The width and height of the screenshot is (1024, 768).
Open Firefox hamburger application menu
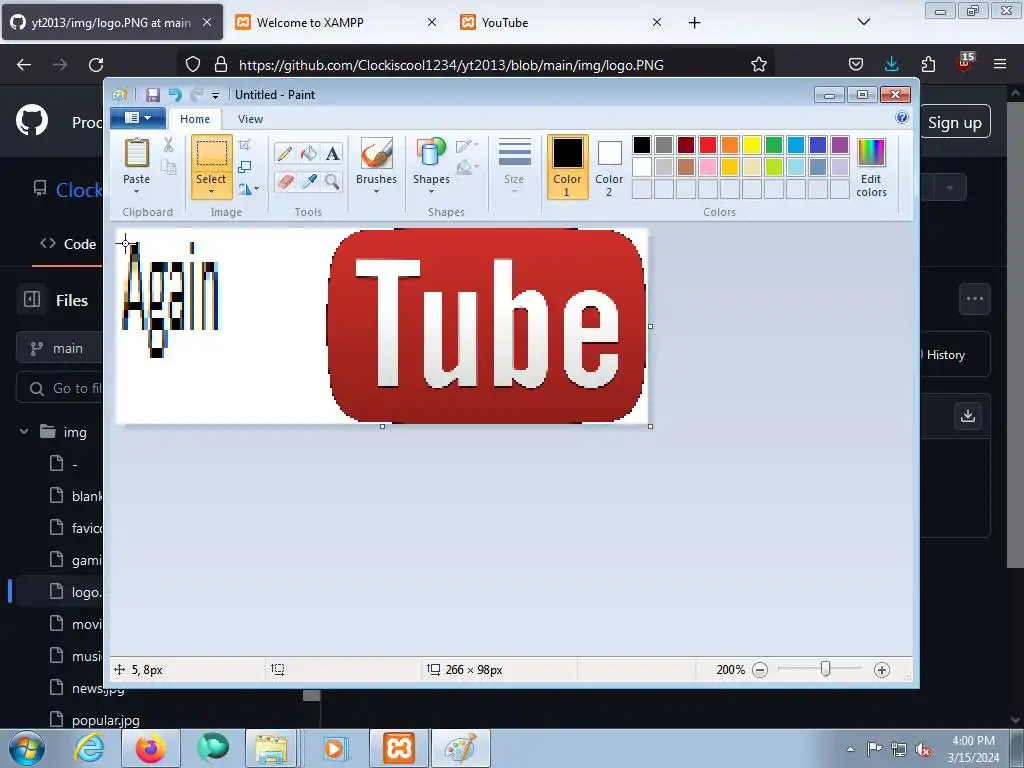(1000, 64)
